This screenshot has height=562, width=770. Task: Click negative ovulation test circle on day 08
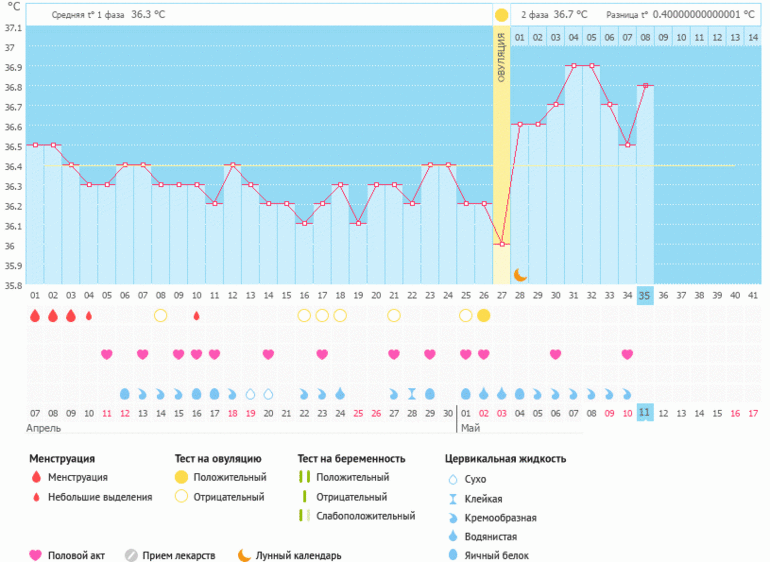[160, 315]
